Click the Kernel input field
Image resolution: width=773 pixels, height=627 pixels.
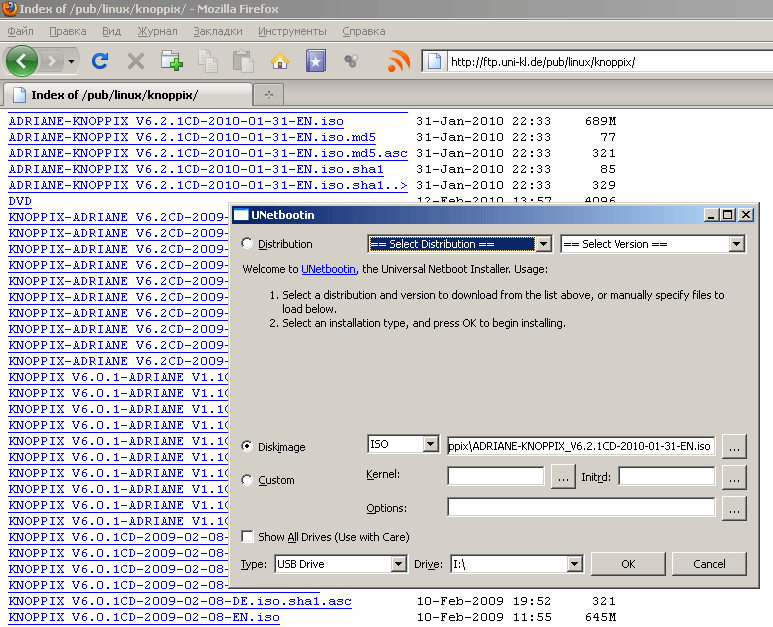click(x=495, y=477)
